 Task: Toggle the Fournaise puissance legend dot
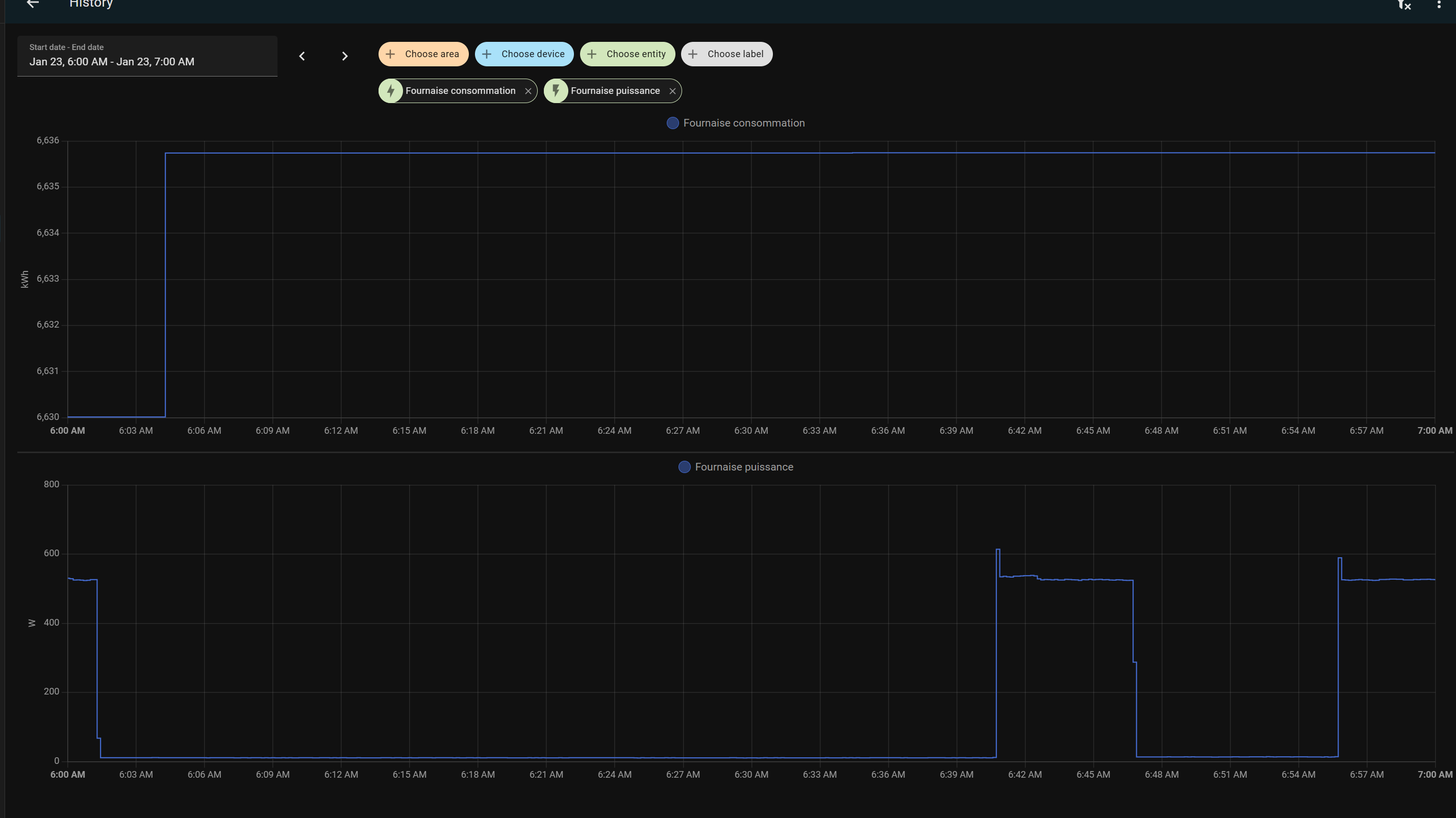pos(685,467)
